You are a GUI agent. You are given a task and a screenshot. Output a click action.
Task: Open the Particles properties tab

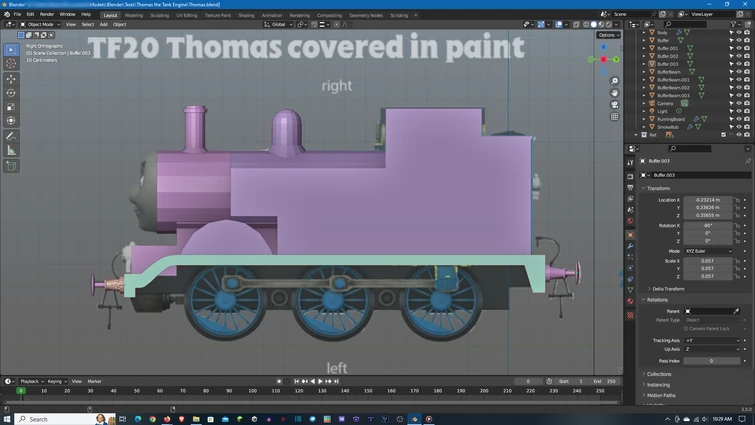click(x=630, y=257)
